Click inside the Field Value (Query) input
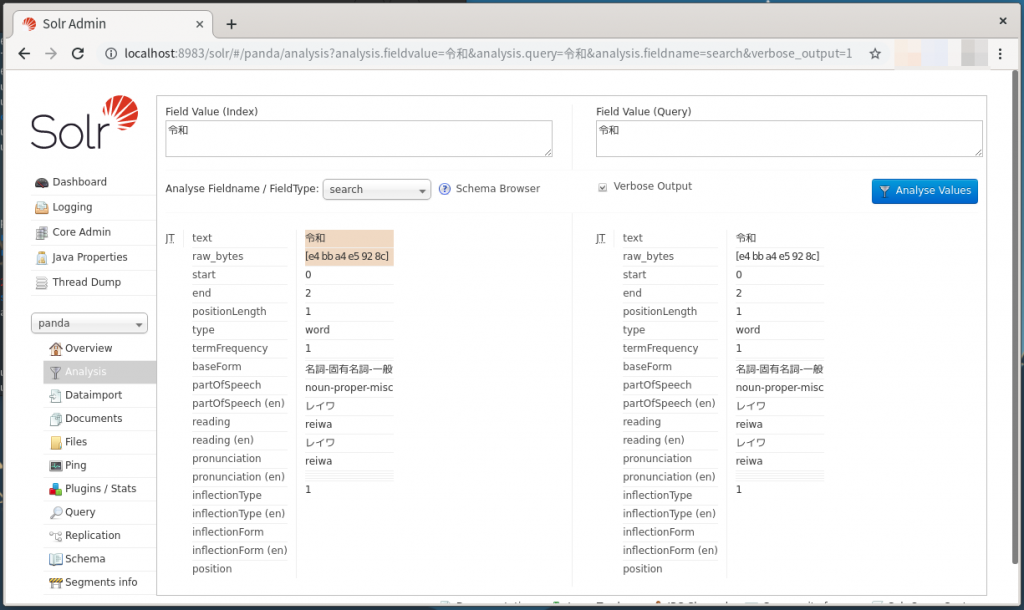 point(788,137)
